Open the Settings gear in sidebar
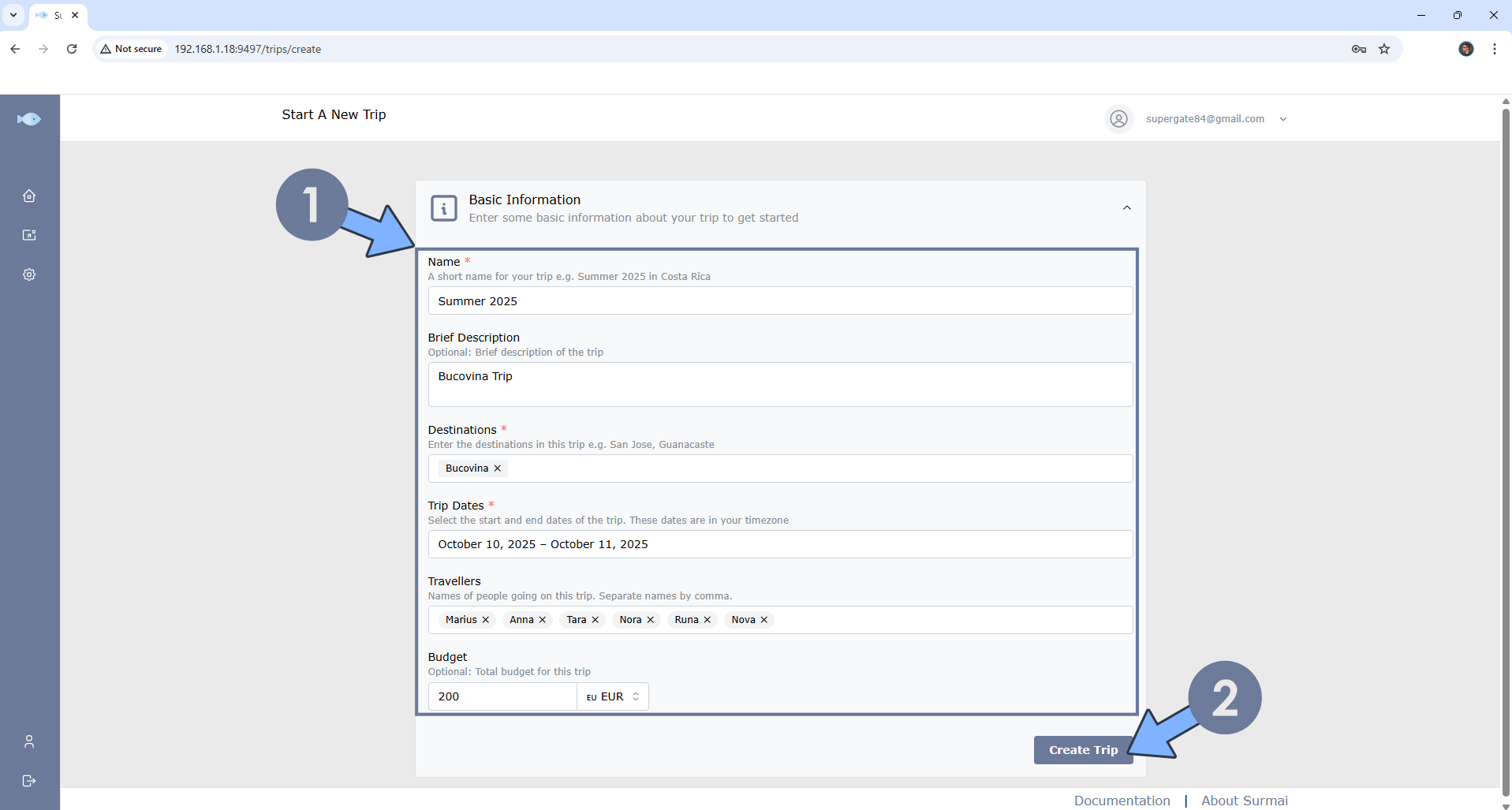Viewport: 1512px width, 810px height. 29,274
